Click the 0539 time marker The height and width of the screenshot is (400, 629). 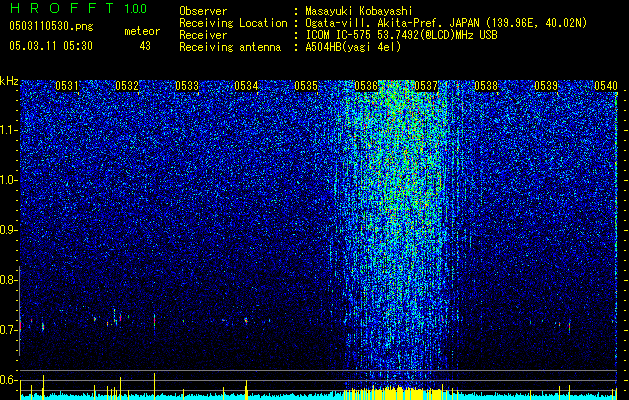(x=546, y=86)
